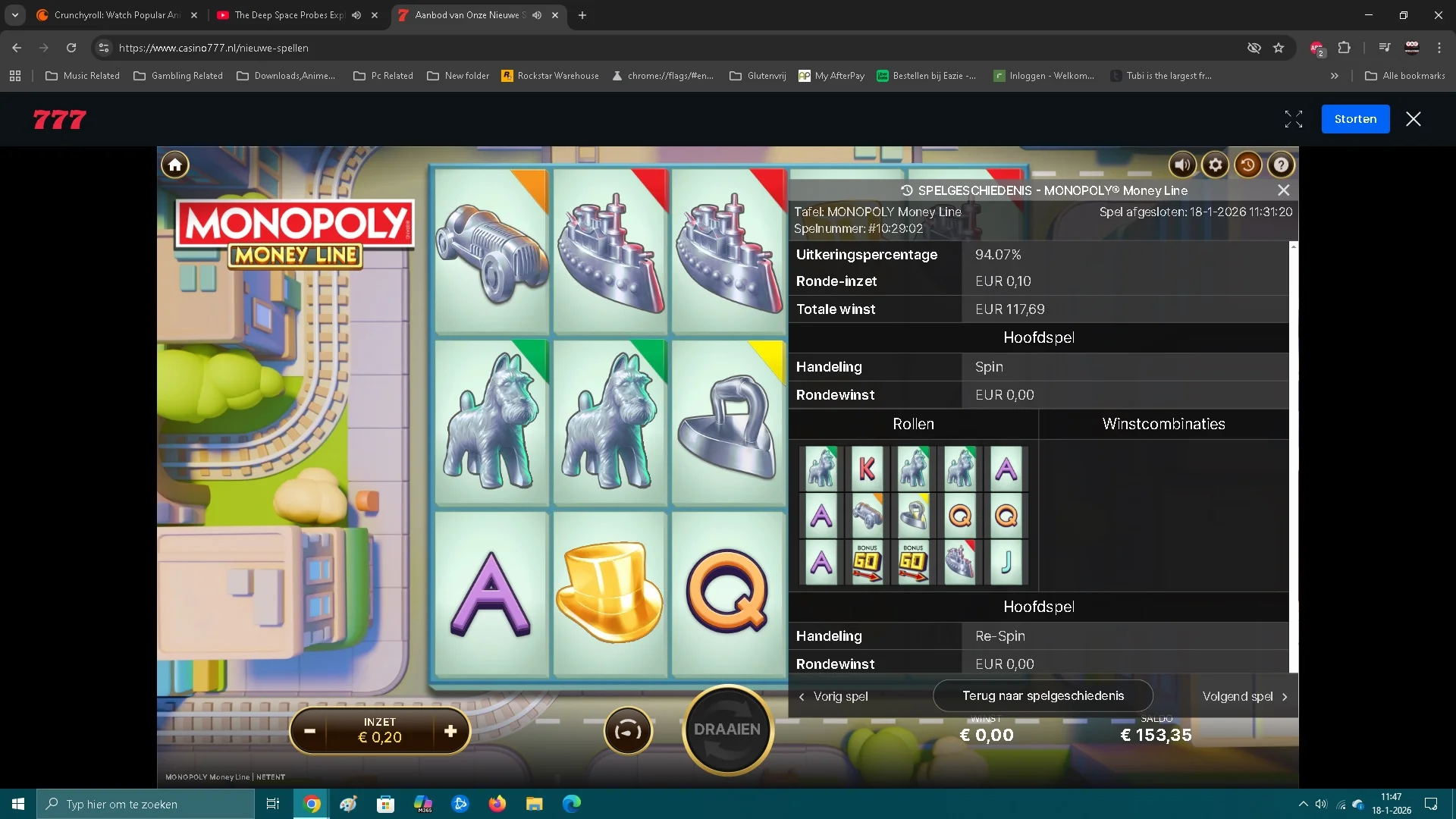
Task: Open a new browser tab
Action: pos(582,15)
